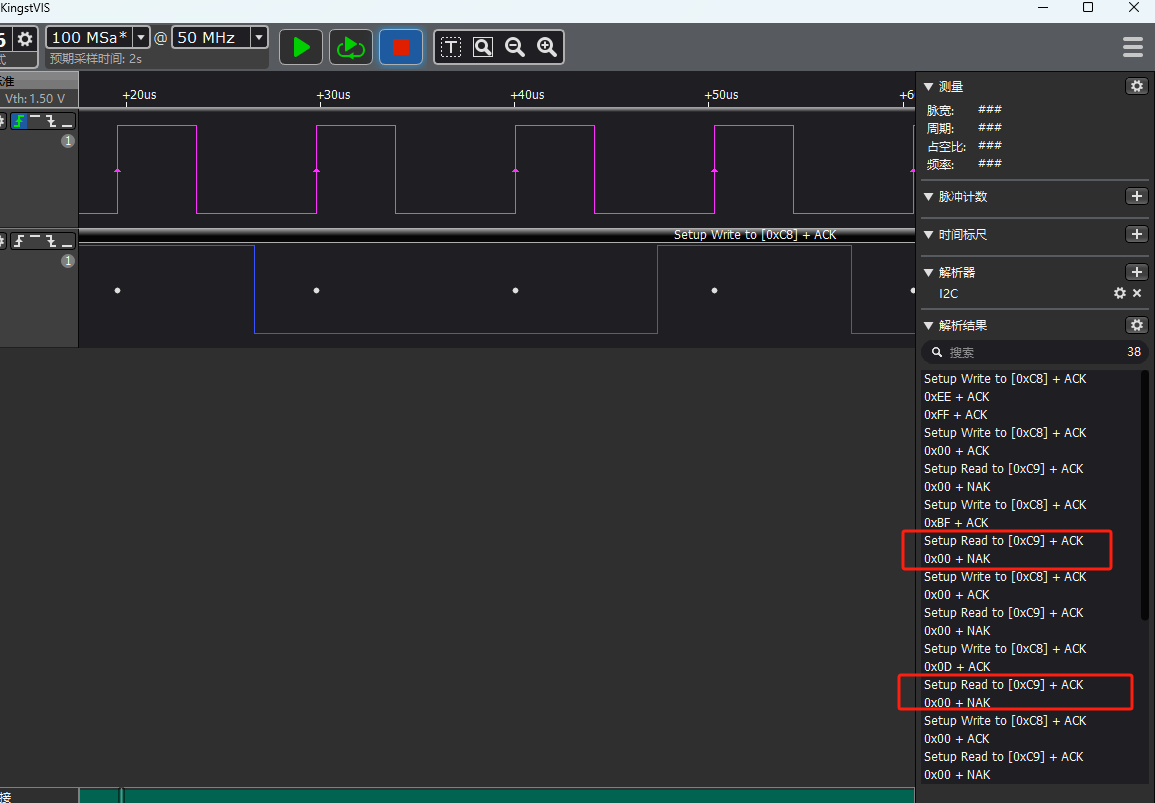1155x803 pixels.
Task: Collapse the 解析器 analyzer section
Action: (x=928, y=273)
